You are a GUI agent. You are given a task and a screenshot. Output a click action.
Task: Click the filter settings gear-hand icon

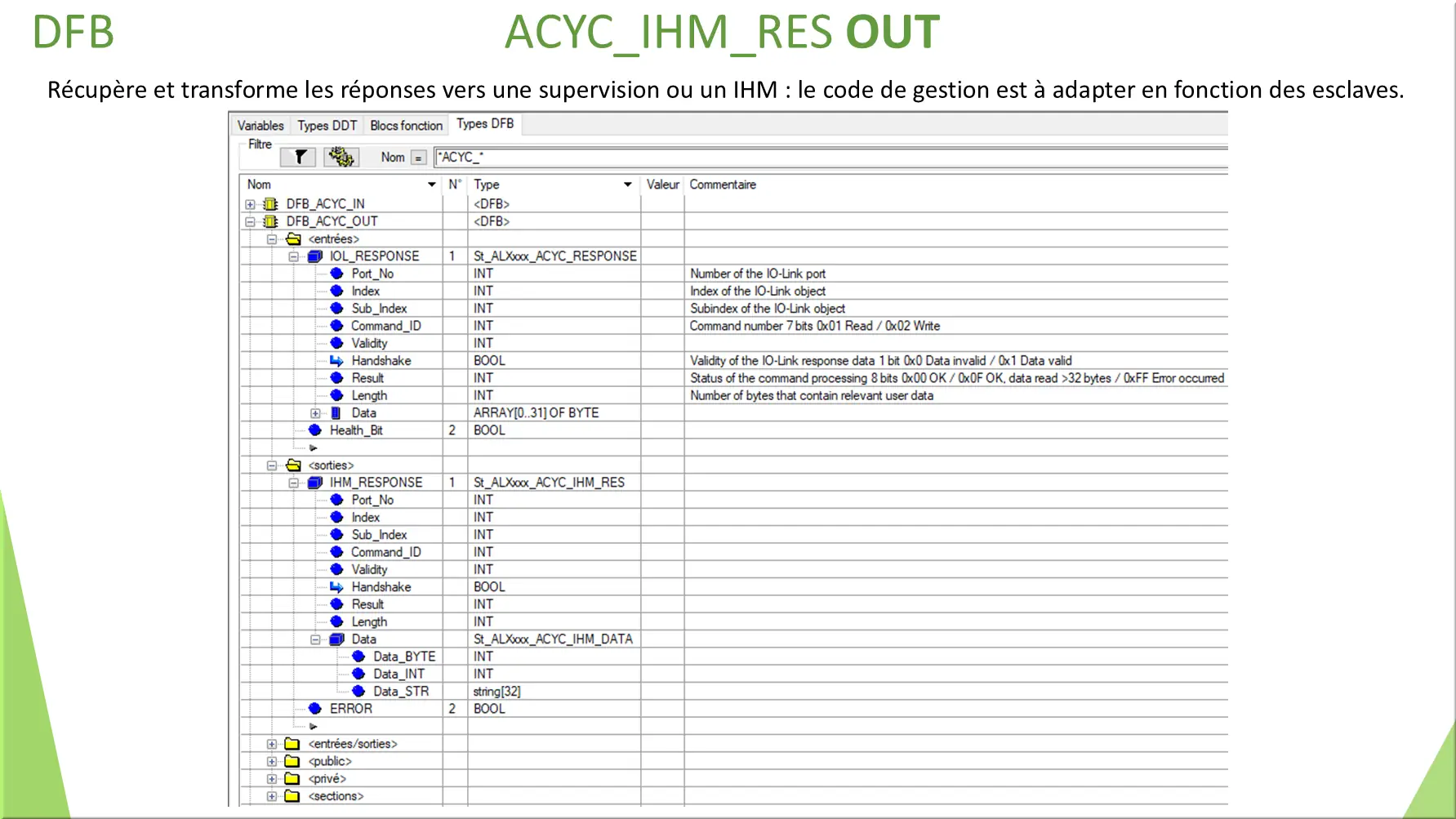click(341, 157)
